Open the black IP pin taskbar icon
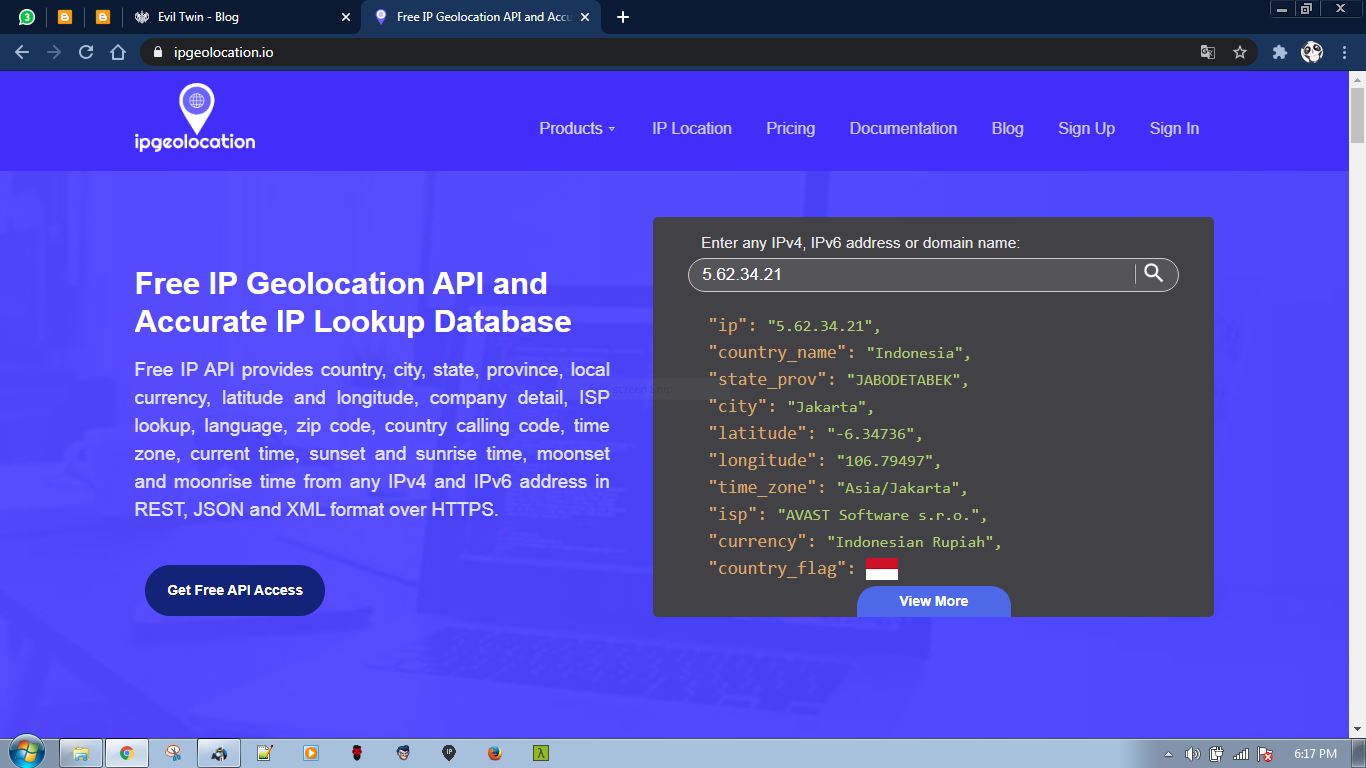1366x768 pixels. [x=449, y=753]
